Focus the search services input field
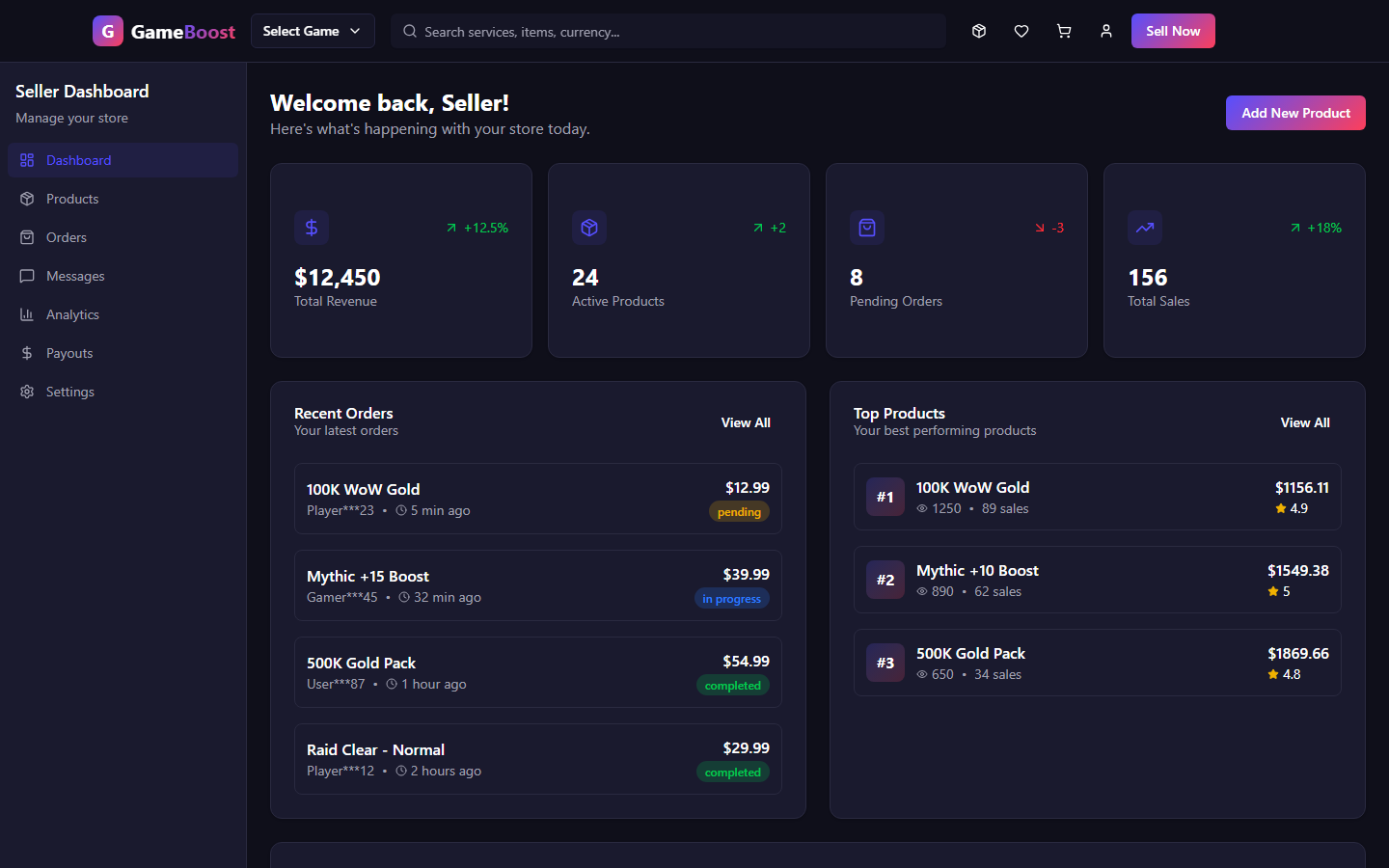 (668, 31)
